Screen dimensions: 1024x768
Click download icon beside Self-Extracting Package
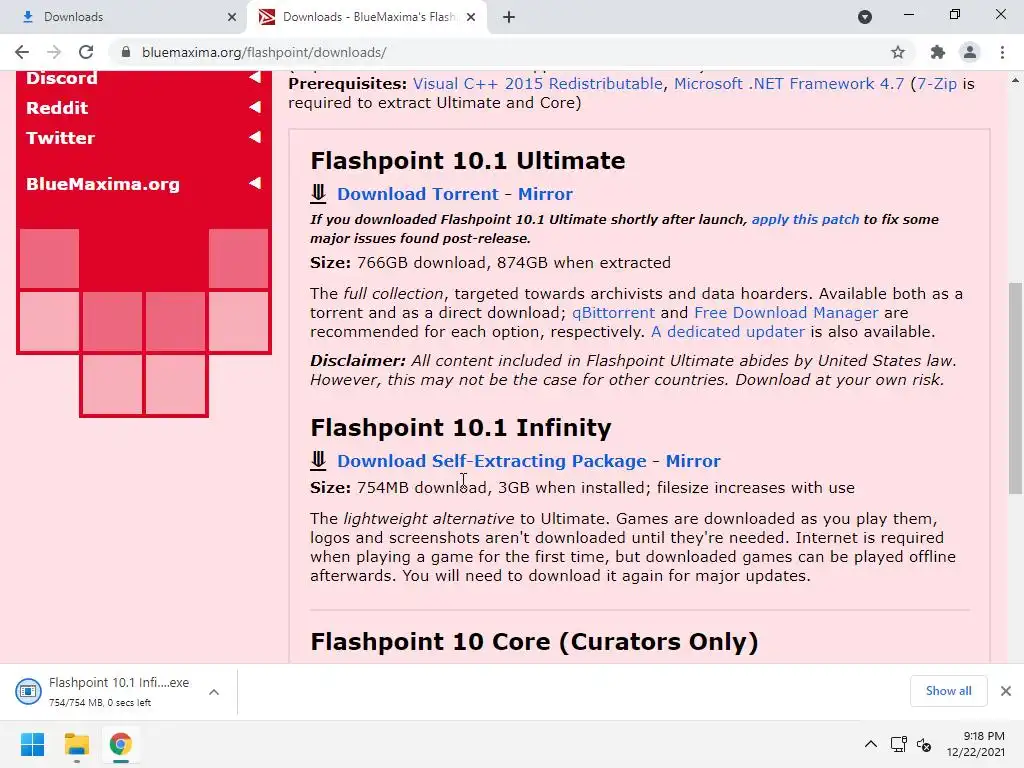pos(318,460)
